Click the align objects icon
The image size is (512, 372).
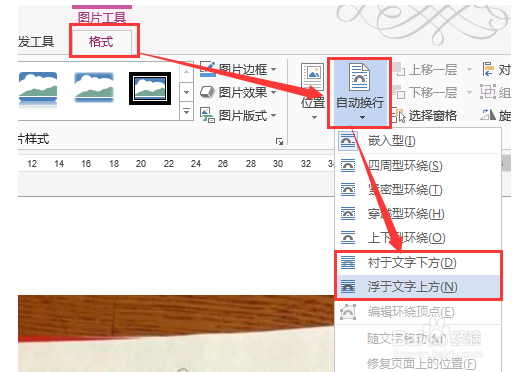[488, 69]
